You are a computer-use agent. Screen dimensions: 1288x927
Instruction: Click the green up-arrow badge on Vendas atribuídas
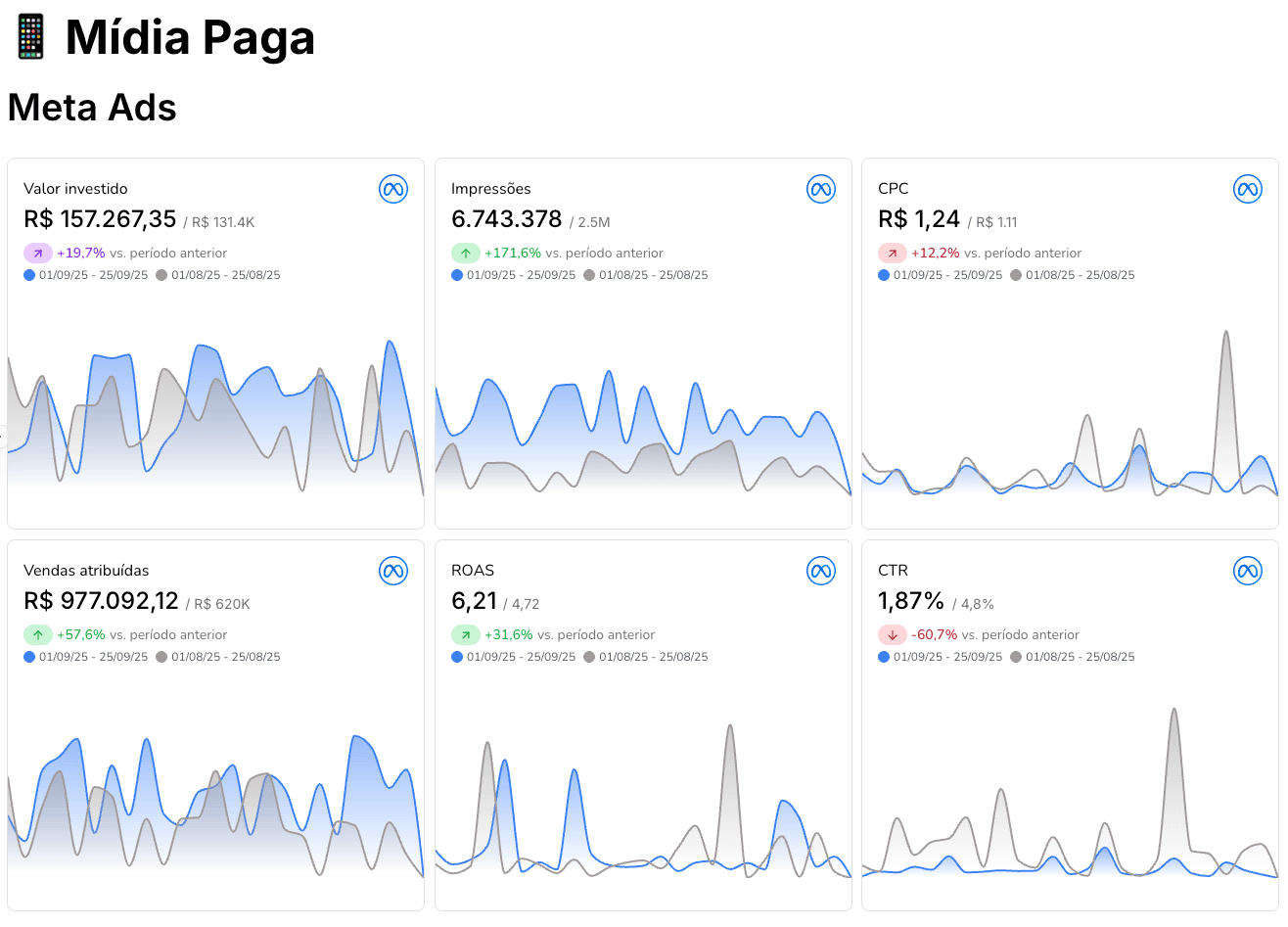click(38, 634)
